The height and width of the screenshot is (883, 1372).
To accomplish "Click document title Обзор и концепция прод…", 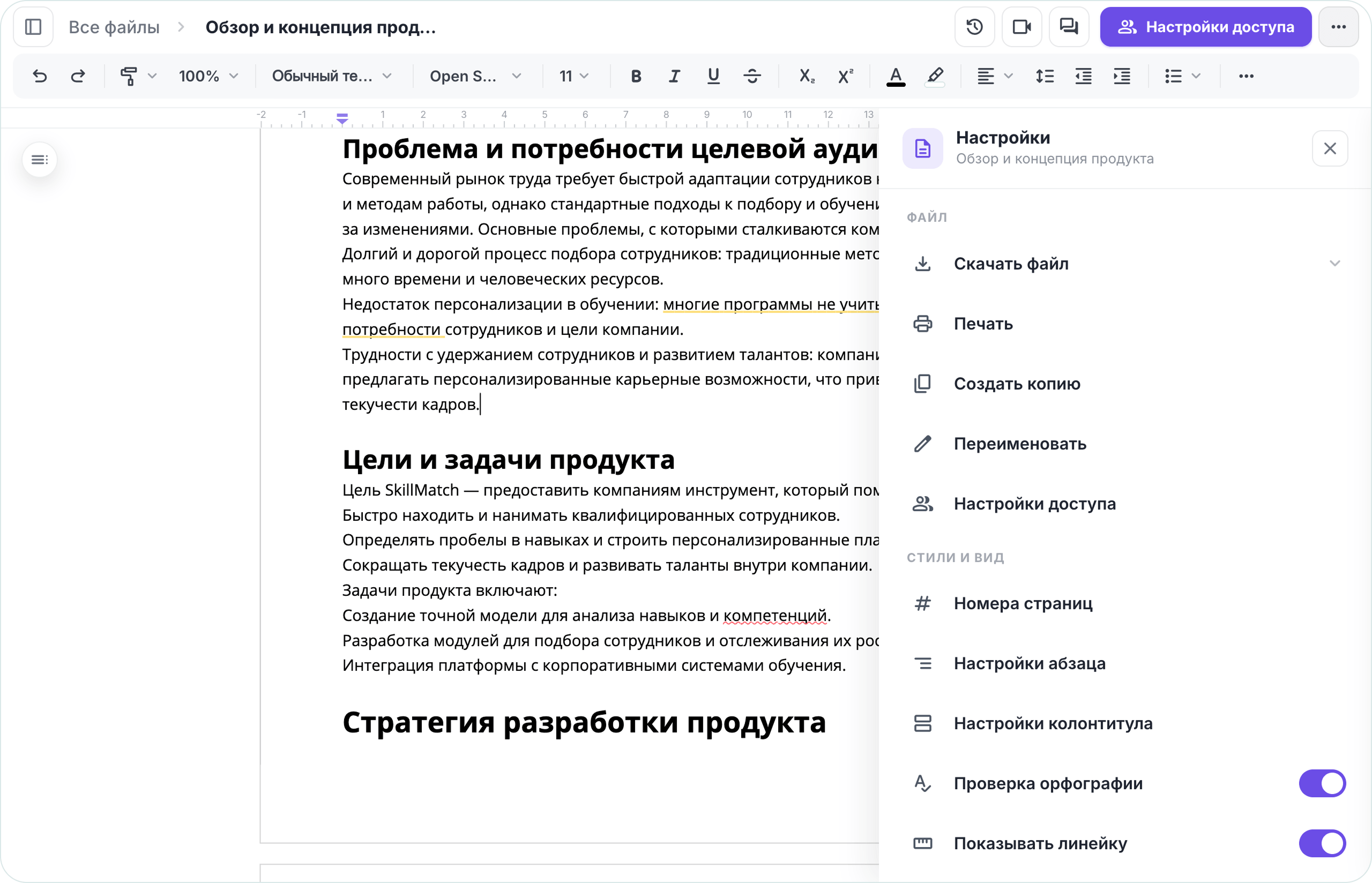I will pos(320,27).
